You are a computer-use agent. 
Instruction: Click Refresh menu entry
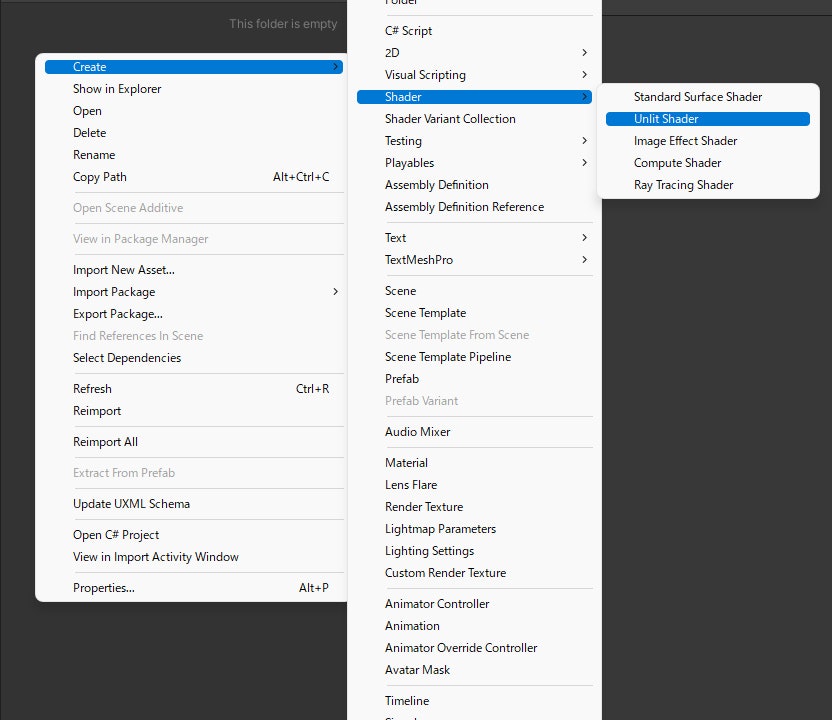[x=194, y=389]
